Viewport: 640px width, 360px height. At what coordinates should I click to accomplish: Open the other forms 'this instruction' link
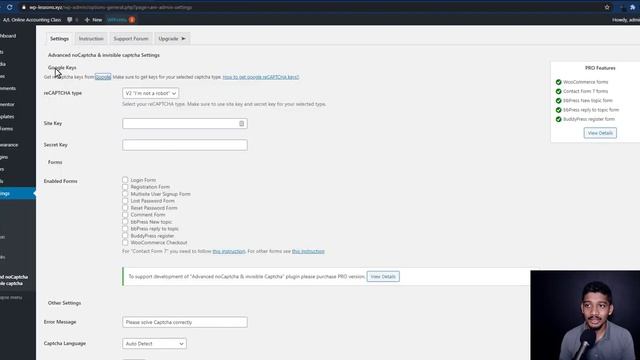(x=308, y=251)
